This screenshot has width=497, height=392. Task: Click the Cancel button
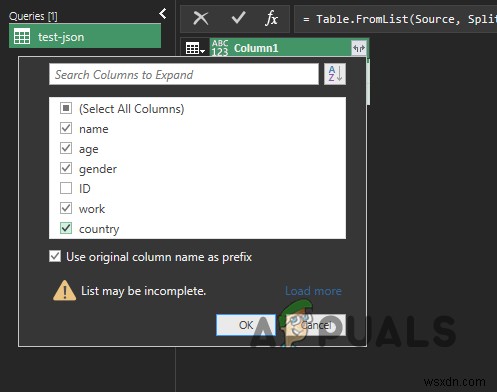[x=316, y=325]
